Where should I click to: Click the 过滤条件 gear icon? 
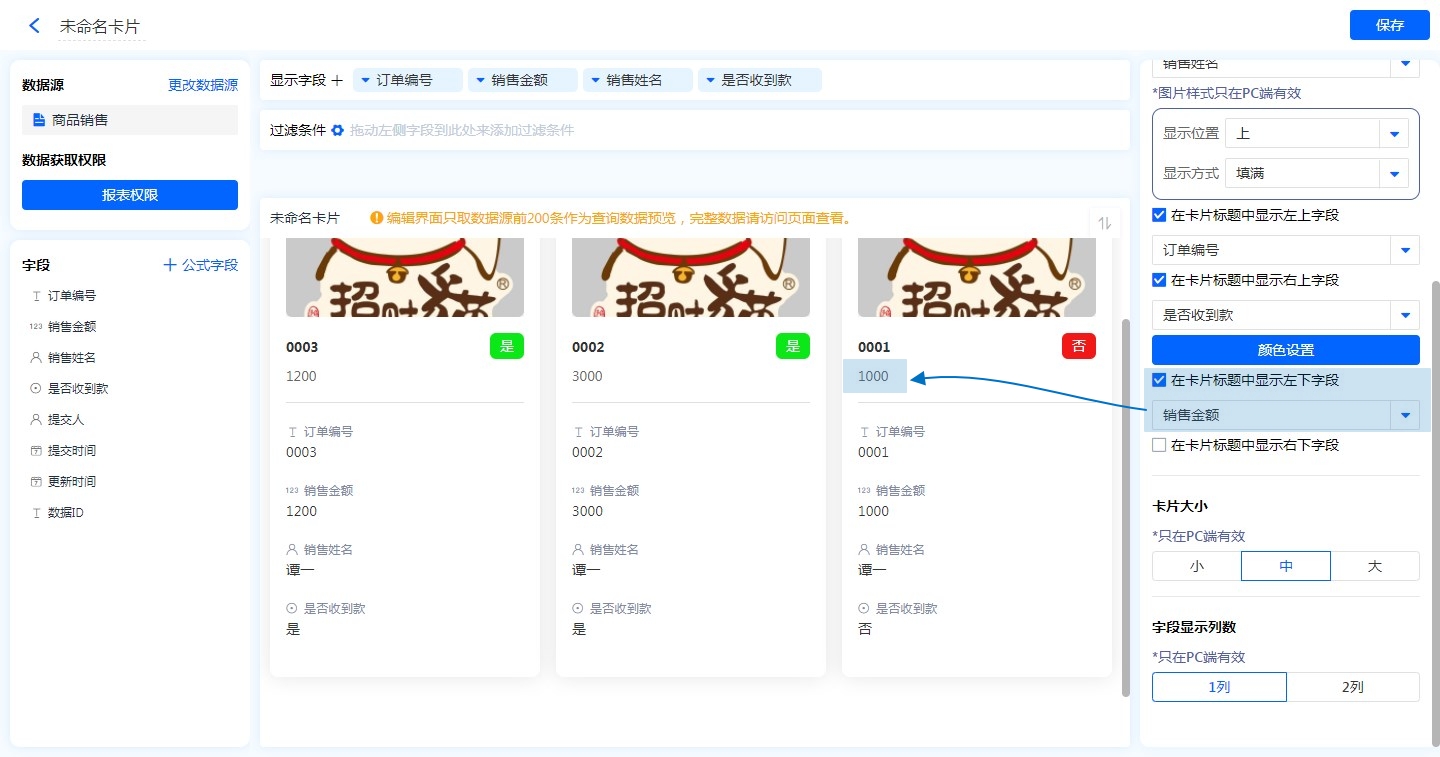pos(337,130)
